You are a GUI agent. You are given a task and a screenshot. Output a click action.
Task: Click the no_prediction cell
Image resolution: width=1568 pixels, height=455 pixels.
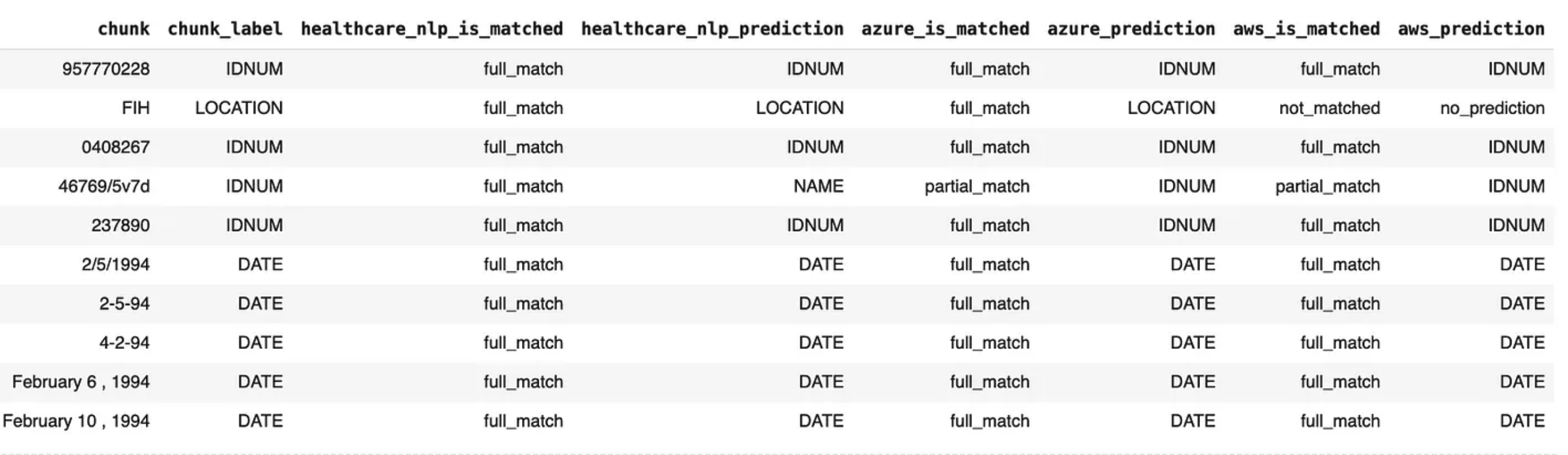[x=1492, y=108]
